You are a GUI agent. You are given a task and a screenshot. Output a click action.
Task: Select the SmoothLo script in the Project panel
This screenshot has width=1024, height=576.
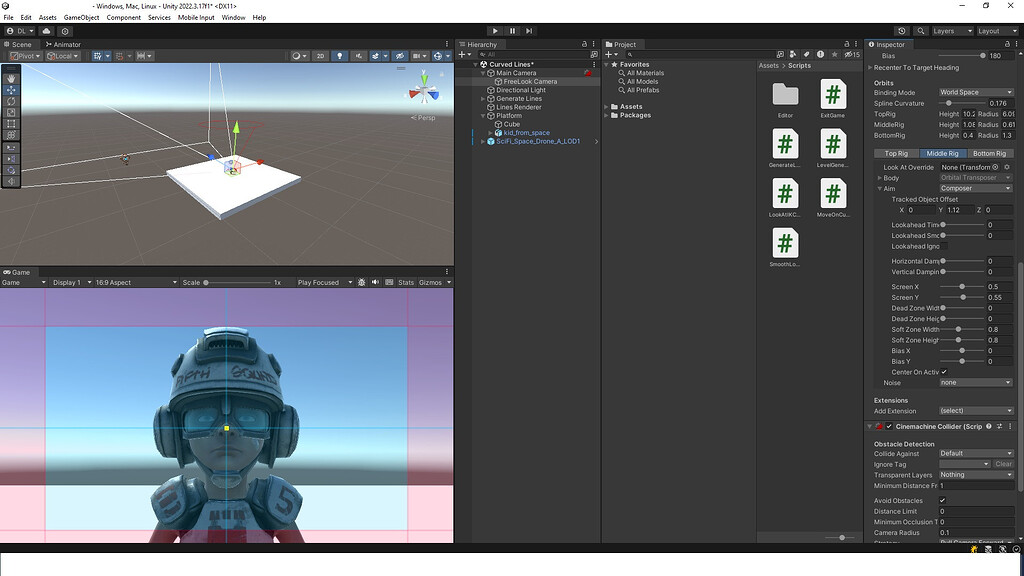(785, 243)
